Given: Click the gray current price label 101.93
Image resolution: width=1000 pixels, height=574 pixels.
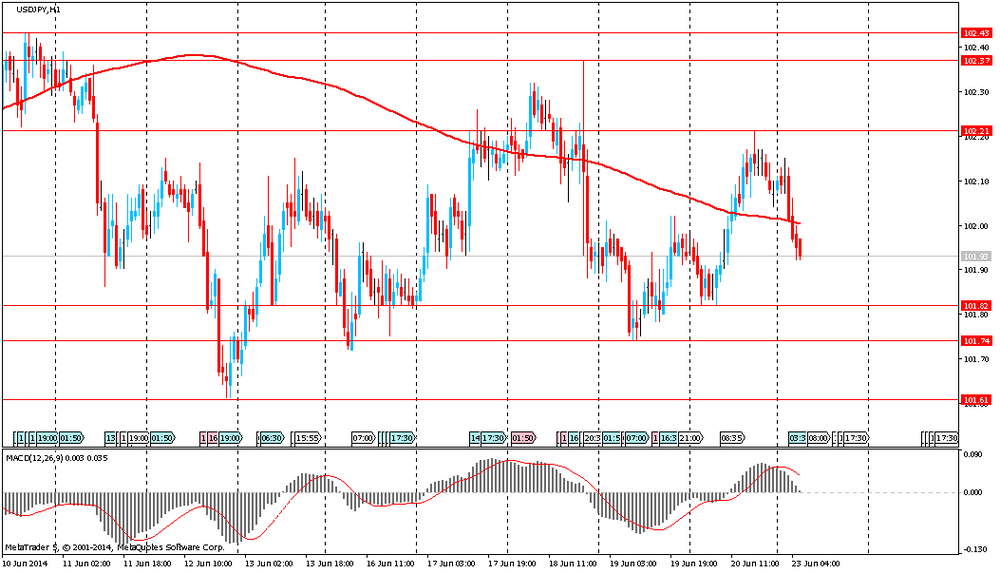Looking at the screenshot, I should coord(974,257).
